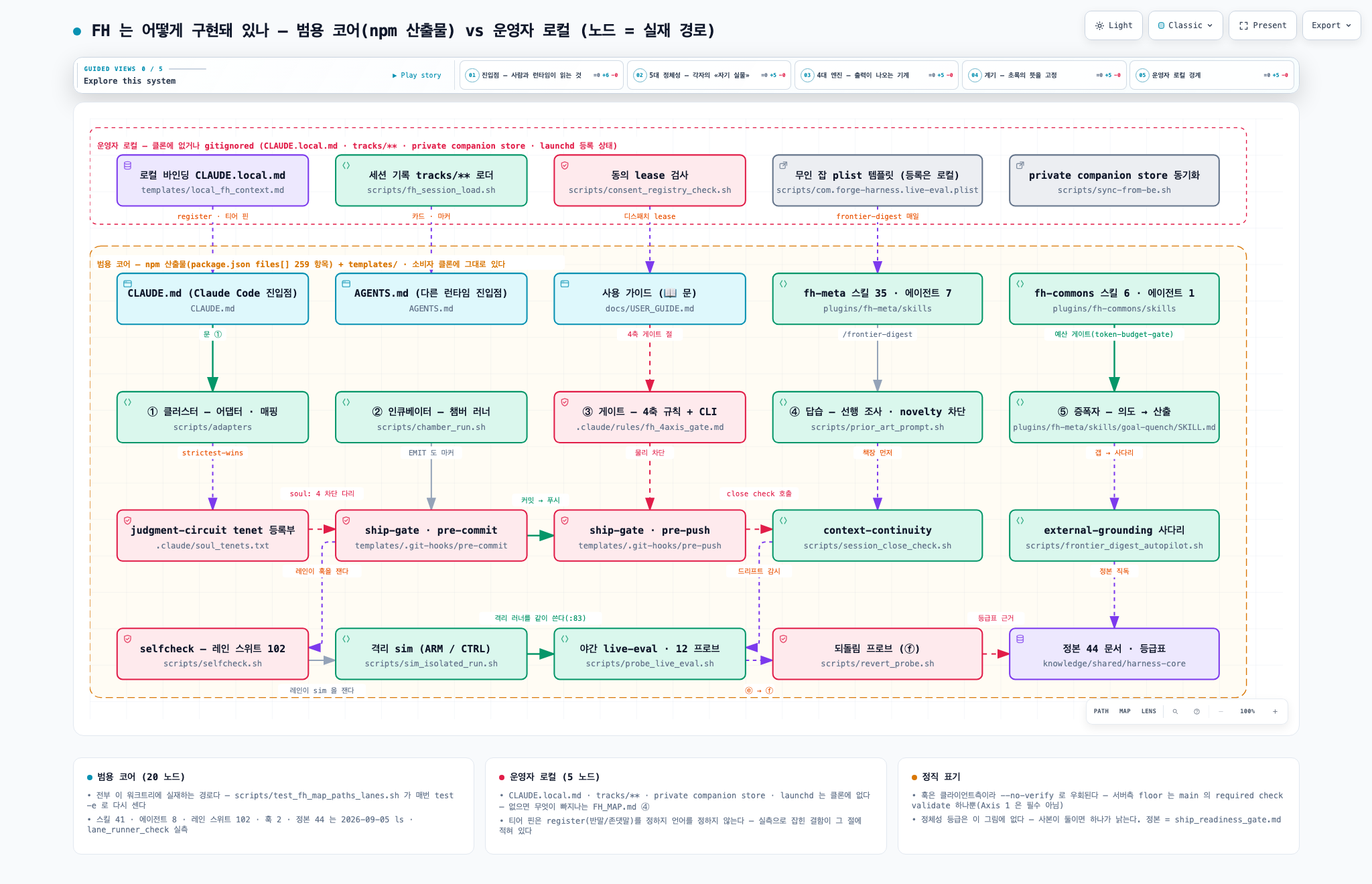This screenshot has height=884, width=1372.
Task: Select guided view 05 운영자 로컬 경계
Action: coord(1211,75)
